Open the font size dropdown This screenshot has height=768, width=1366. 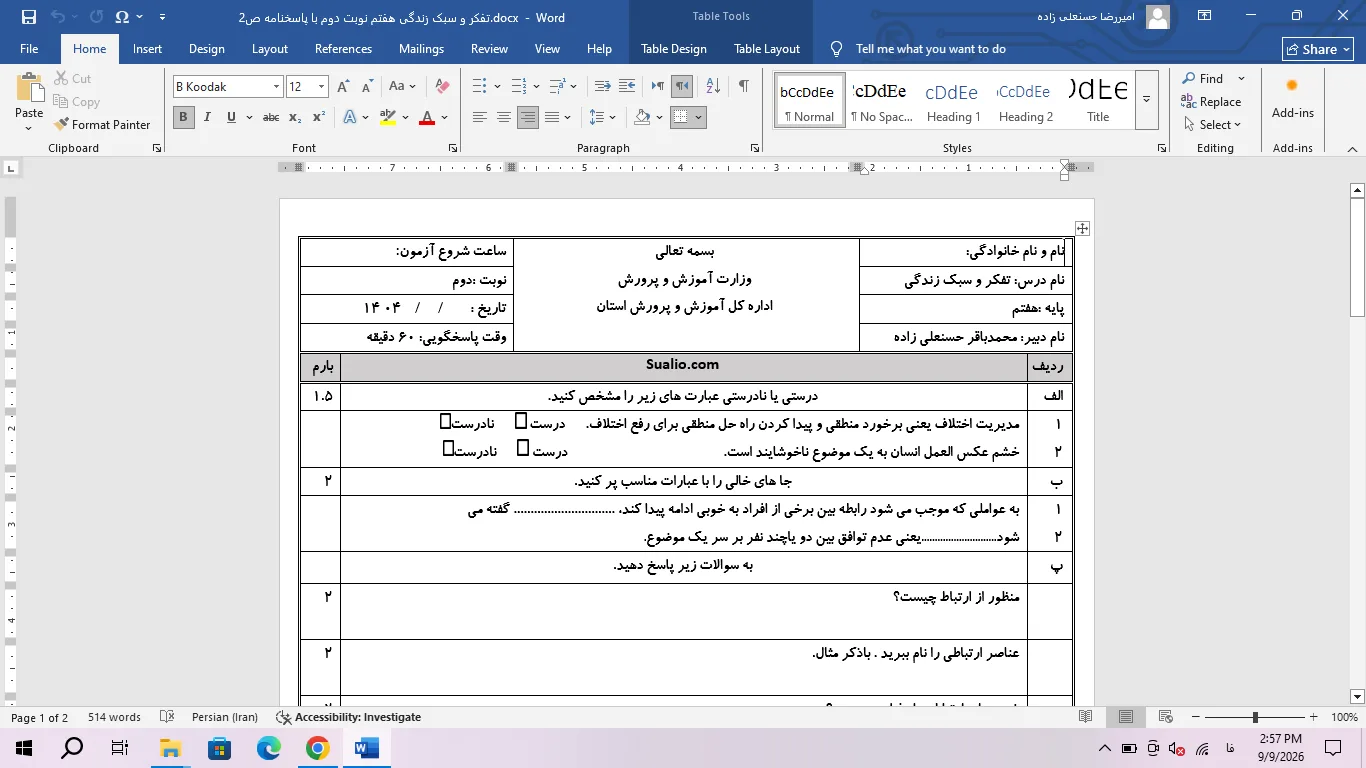click(x=321, y=87)
